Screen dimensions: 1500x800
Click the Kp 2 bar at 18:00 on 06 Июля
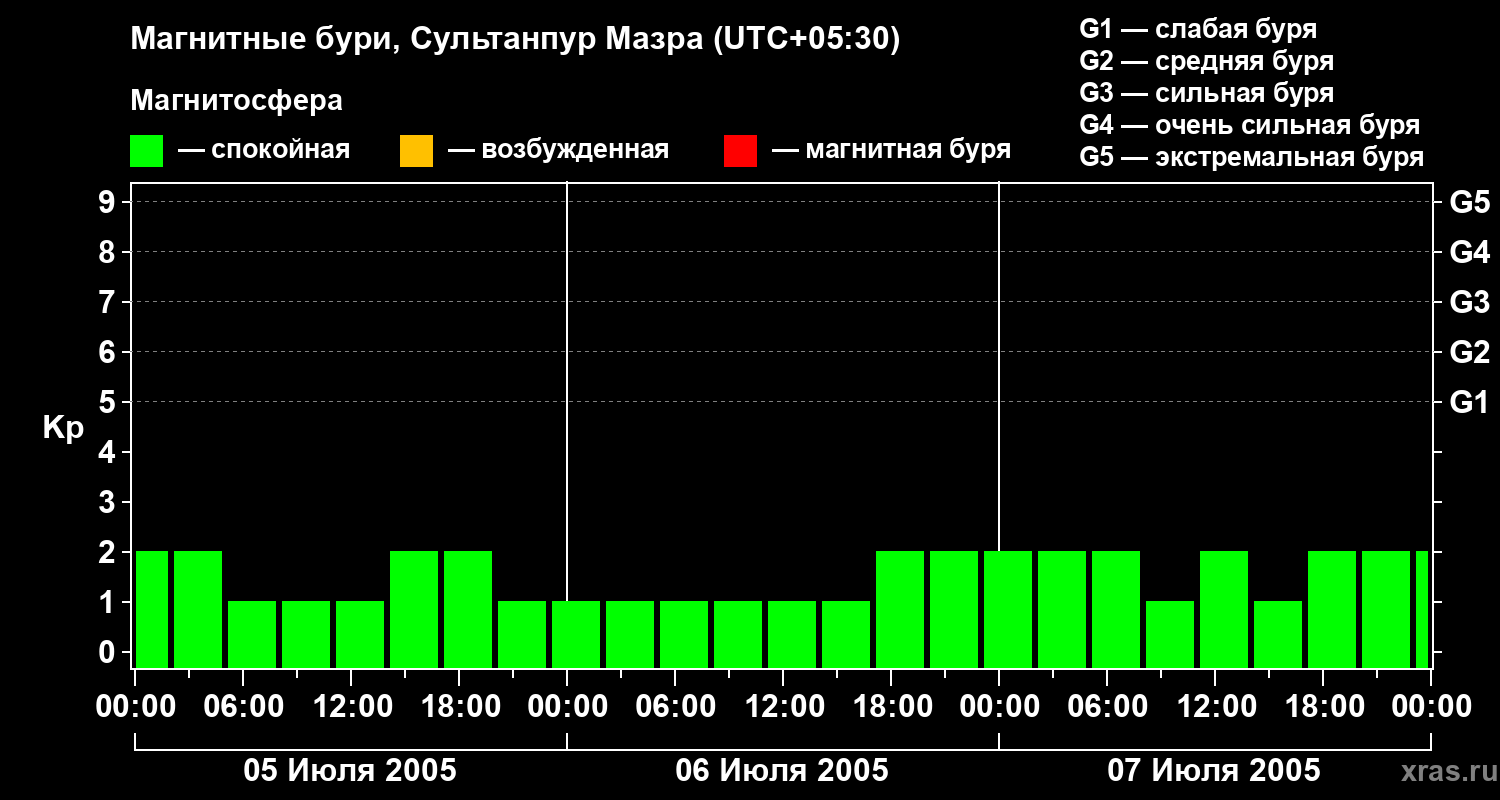900,609
